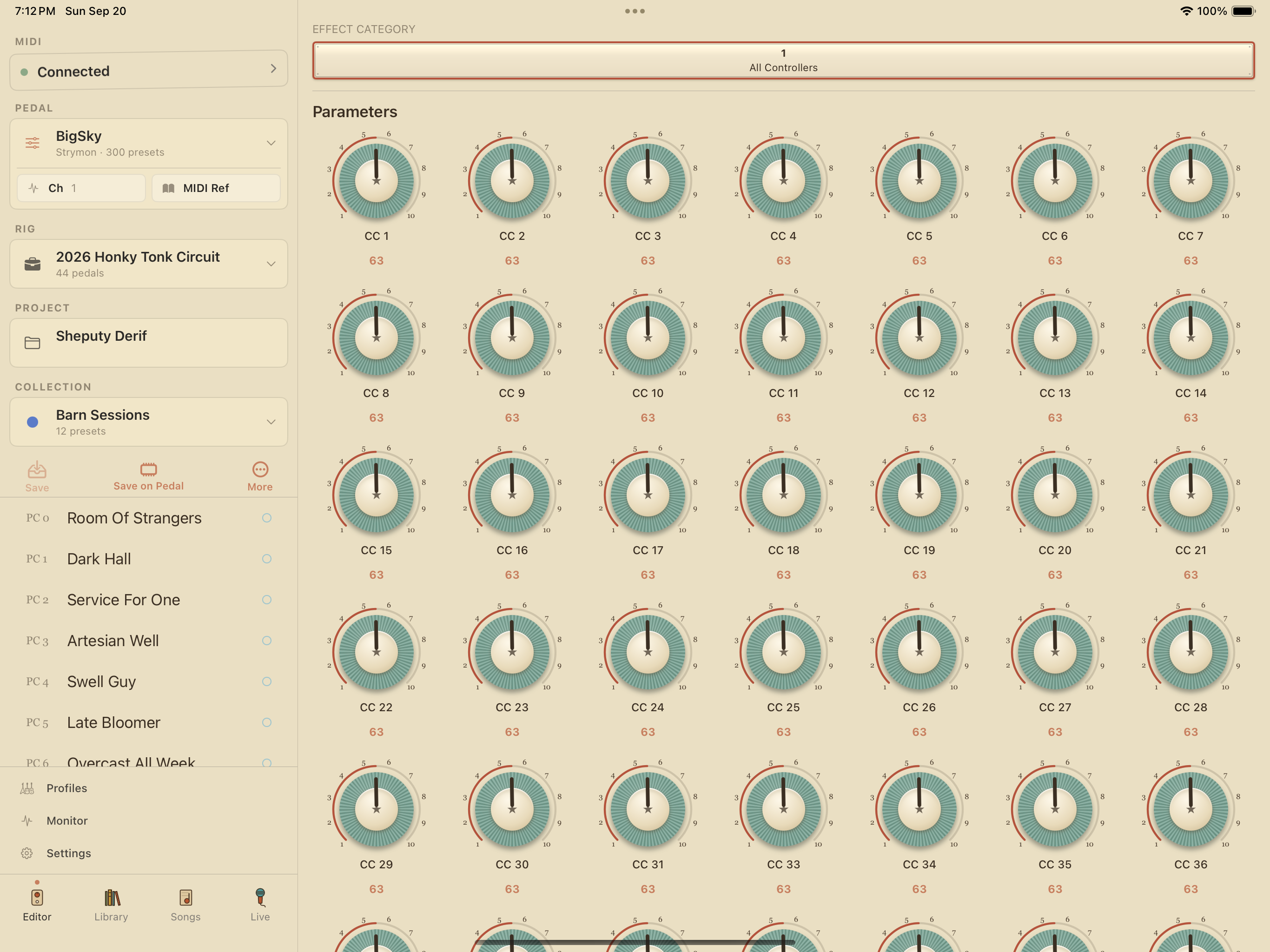Click the CC 33 label
This screenshot has width=1270, height=952.
784,864
